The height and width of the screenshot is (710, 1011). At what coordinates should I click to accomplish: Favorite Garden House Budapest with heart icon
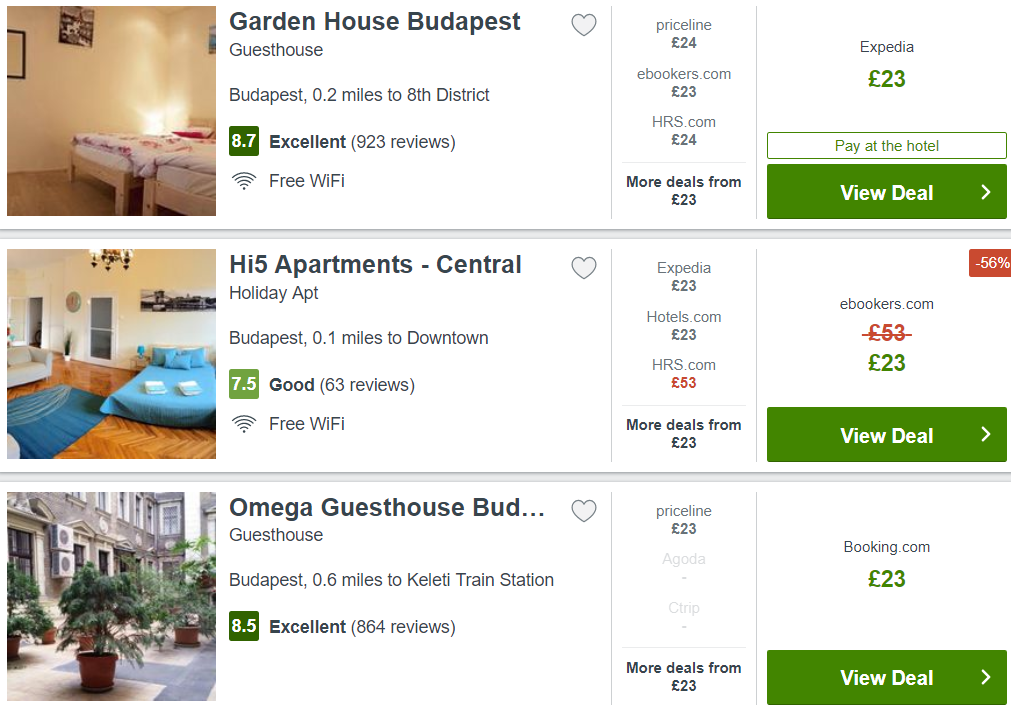pyautogui.click(x=584, y=25)
